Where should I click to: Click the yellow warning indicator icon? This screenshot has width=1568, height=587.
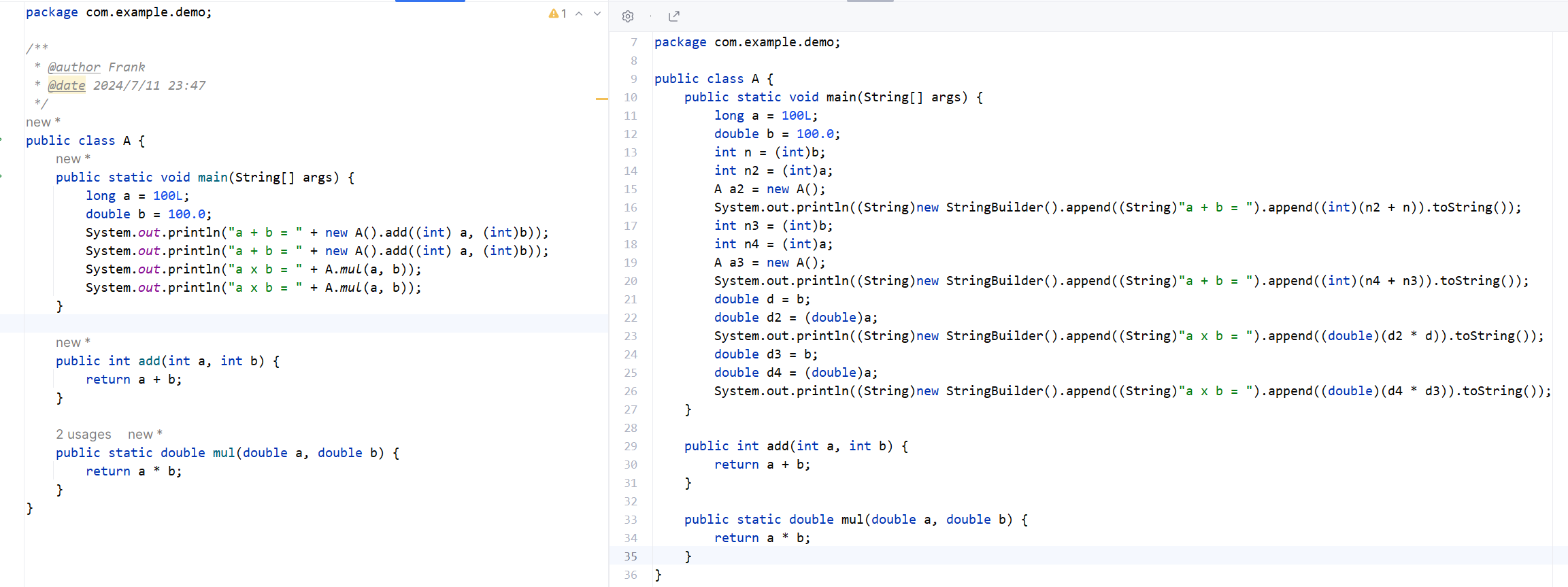click(554, 14)
